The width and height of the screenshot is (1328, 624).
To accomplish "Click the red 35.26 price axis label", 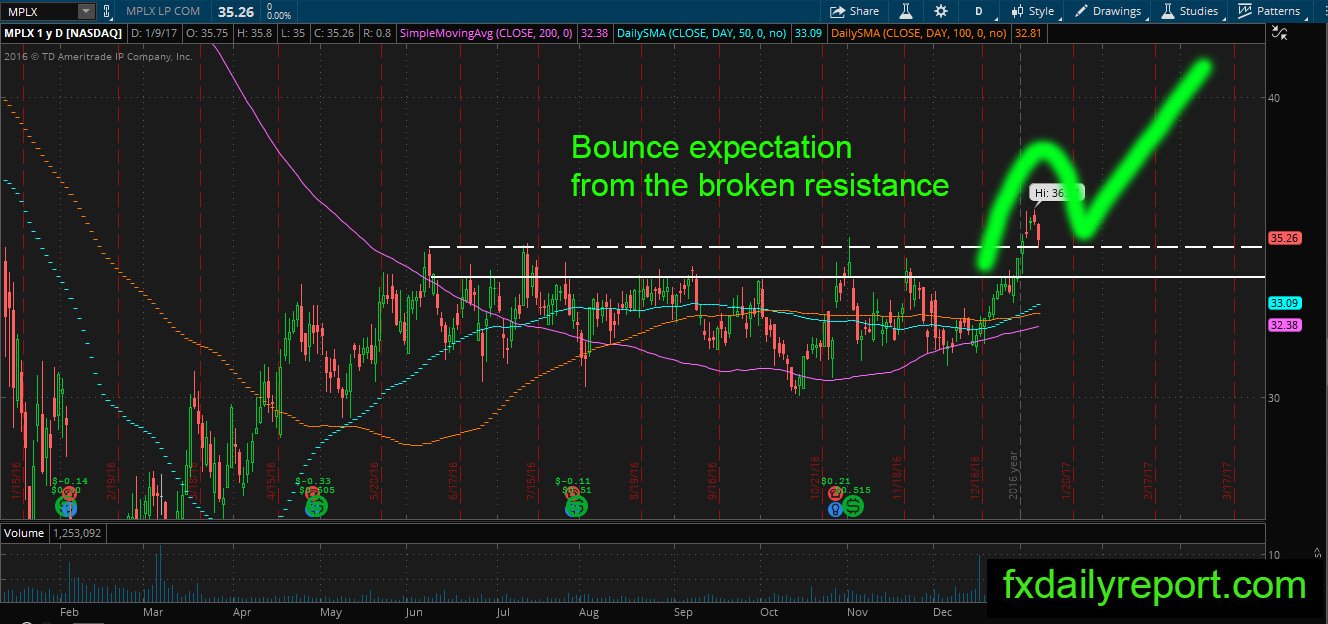I will coord(1283,239).
